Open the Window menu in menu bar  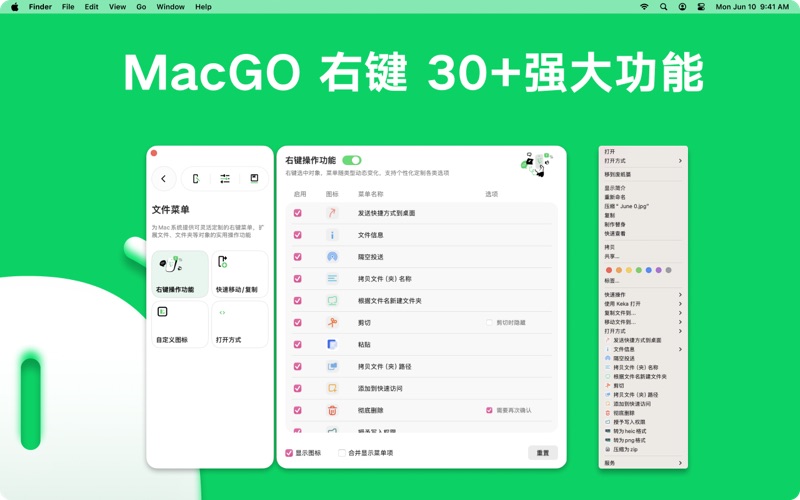(170, 7)
